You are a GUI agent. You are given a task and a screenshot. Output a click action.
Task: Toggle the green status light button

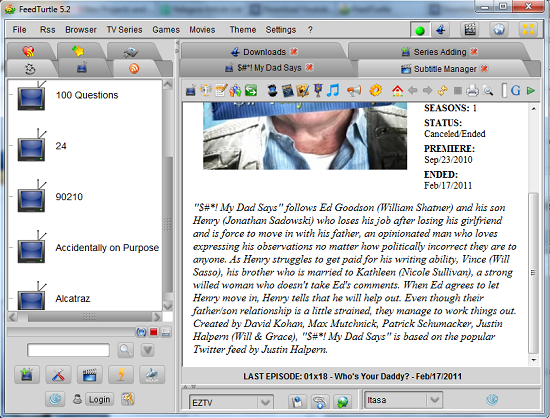[420, 30]
